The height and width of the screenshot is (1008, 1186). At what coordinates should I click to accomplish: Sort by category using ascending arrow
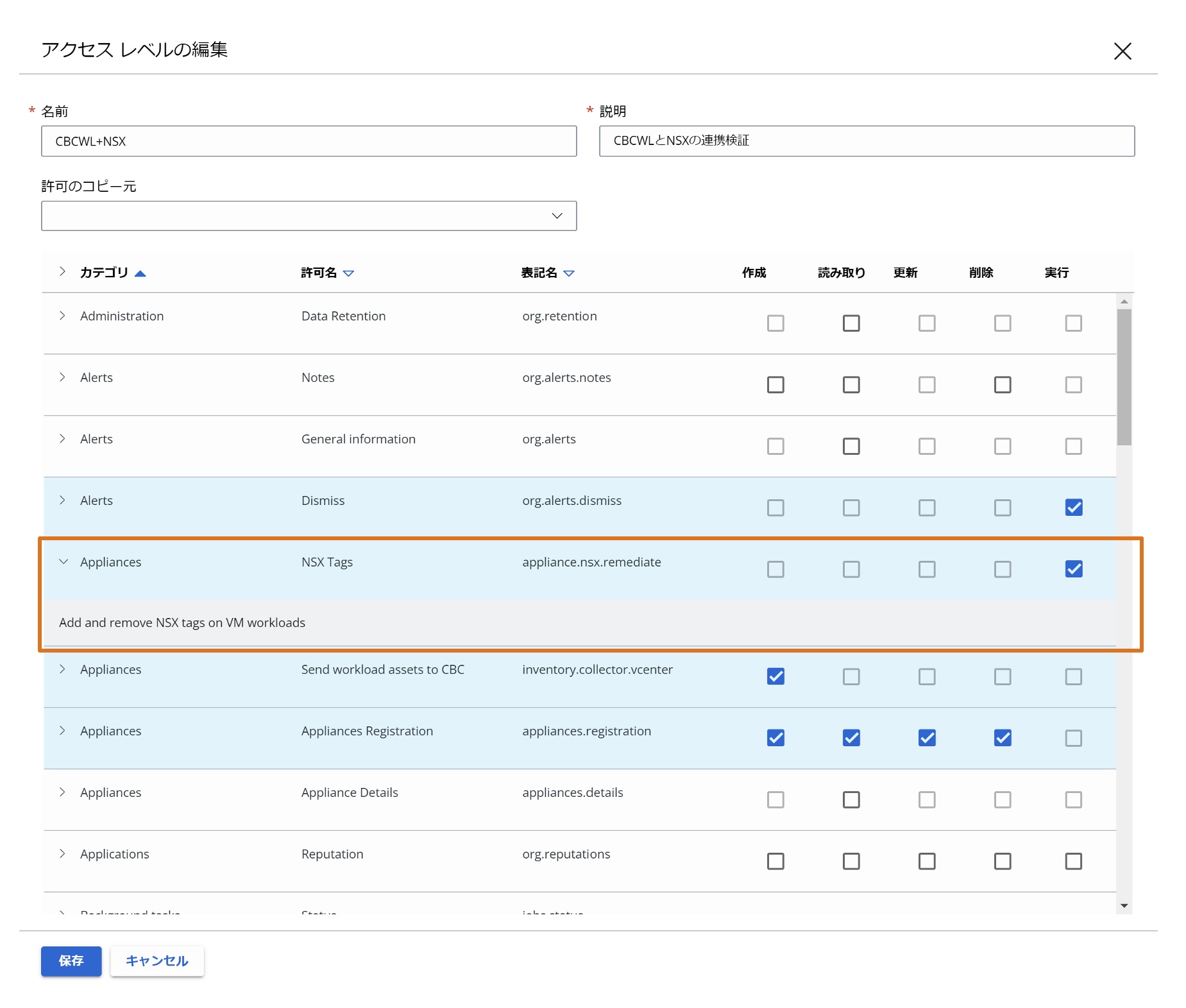tap(140, 273)
